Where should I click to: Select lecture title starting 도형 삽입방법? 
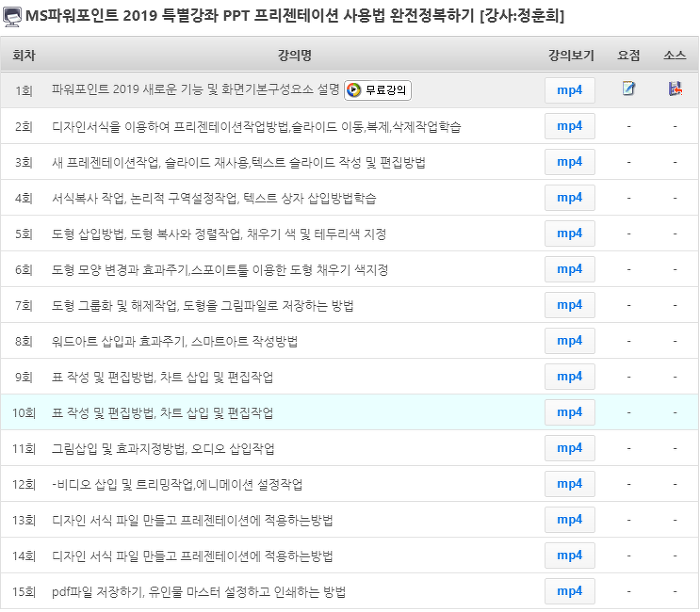pos(219,234)
